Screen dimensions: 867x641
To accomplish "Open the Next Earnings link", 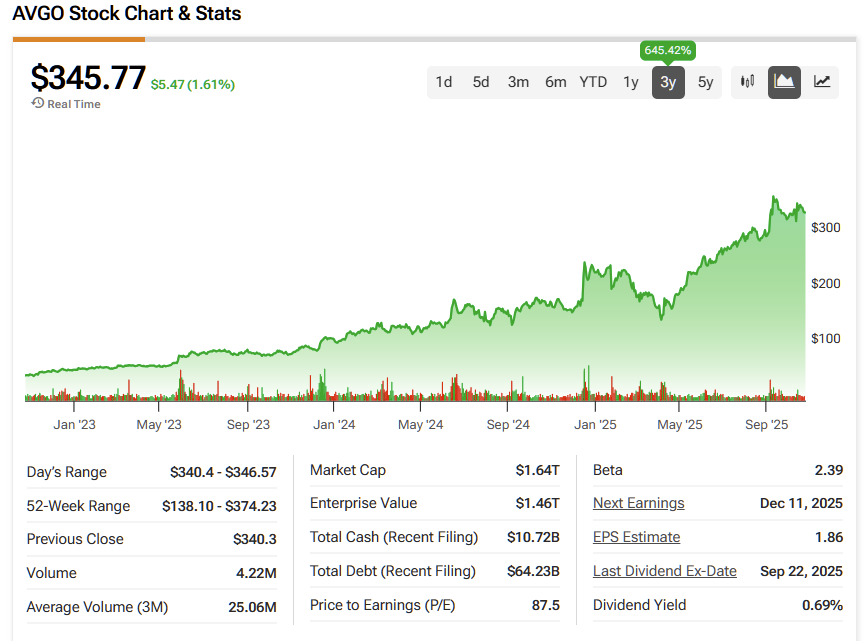I will click(638, 503).
